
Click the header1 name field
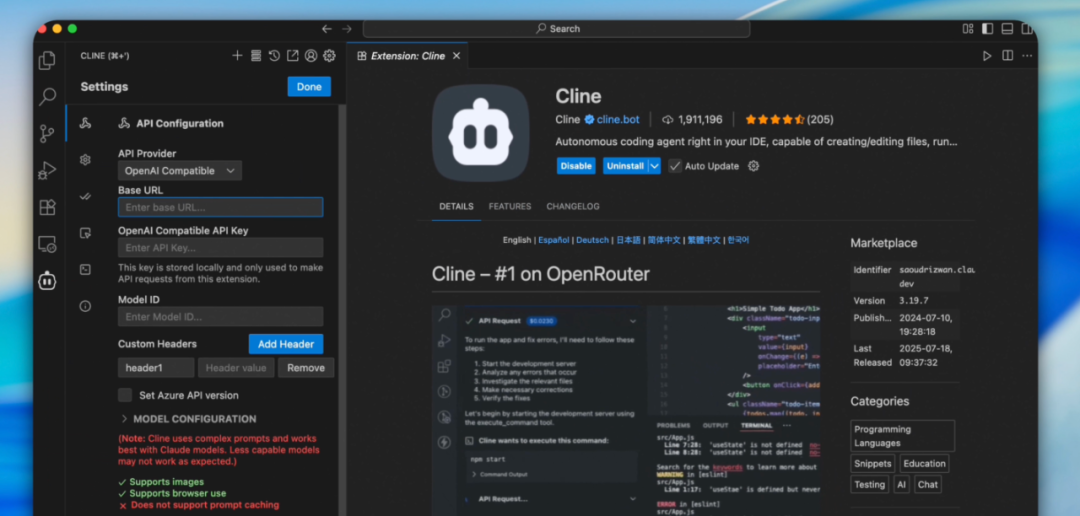pos(156,368)
